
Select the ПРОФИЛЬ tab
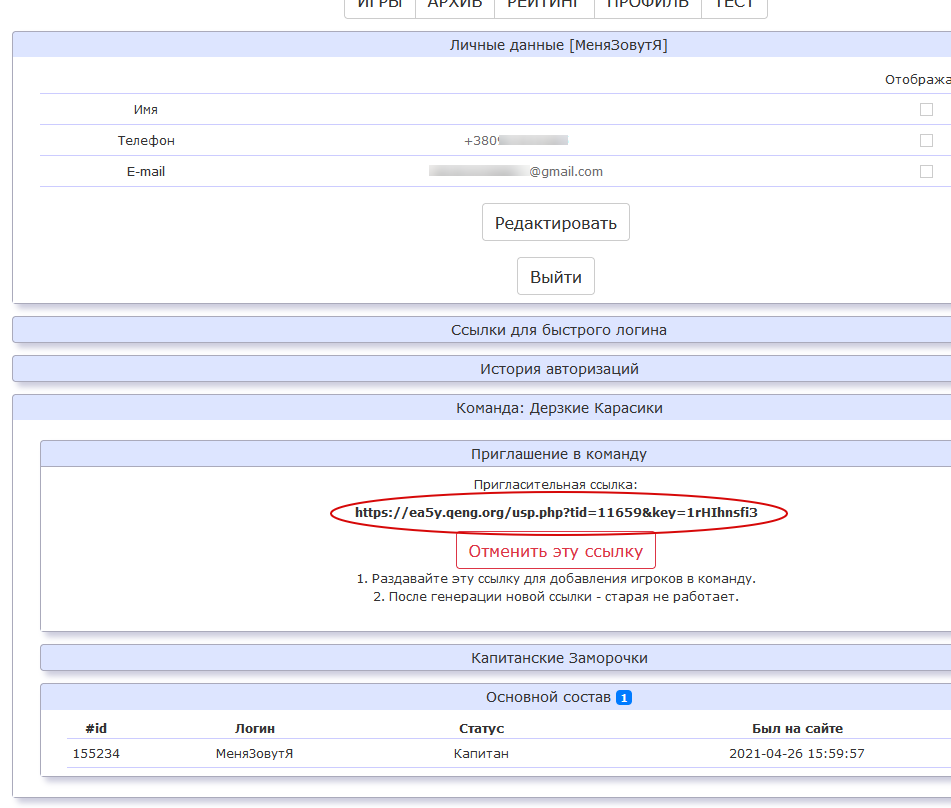[648, 5]
